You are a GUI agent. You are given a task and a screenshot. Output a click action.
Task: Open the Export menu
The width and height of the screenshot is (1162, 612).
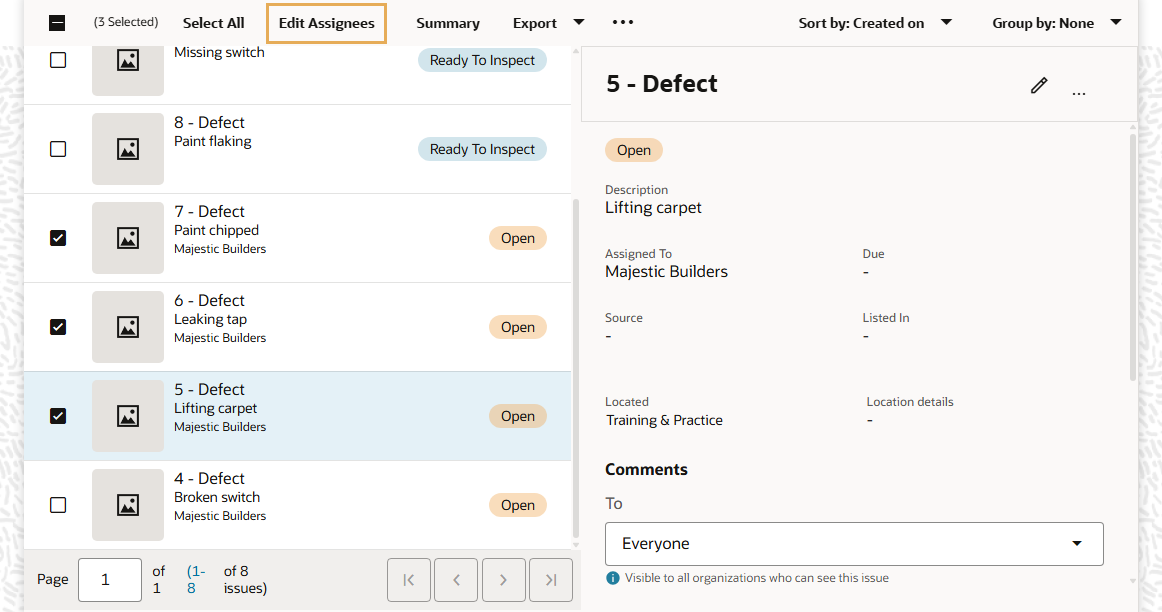pos(548,23)
